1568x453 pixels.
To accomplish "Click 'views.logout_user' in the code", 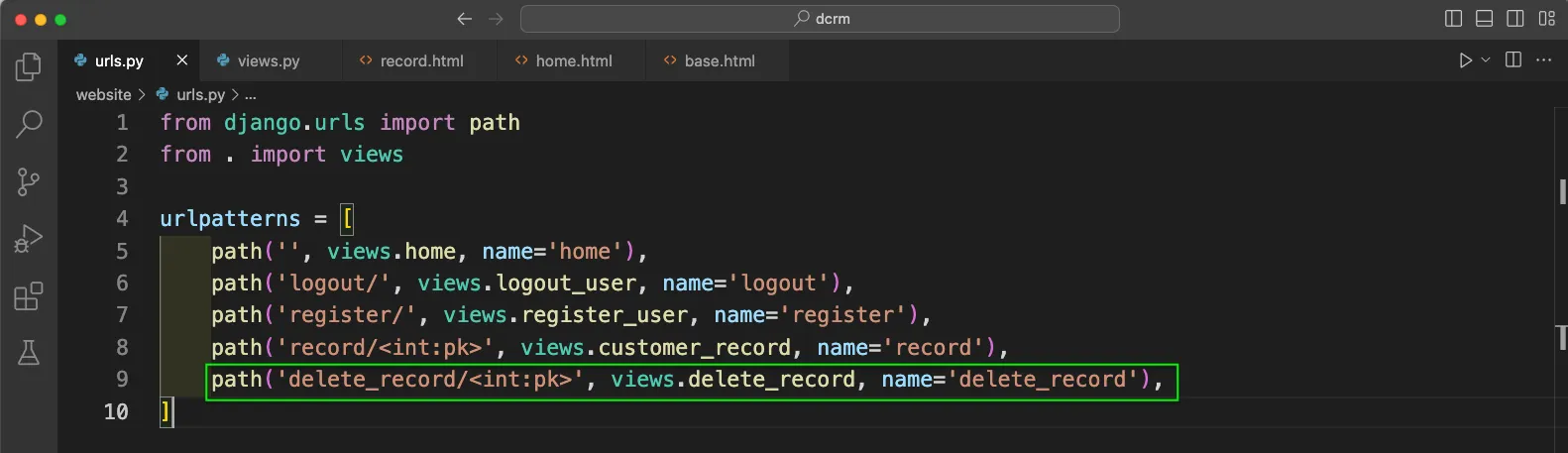I will [526, 283].
